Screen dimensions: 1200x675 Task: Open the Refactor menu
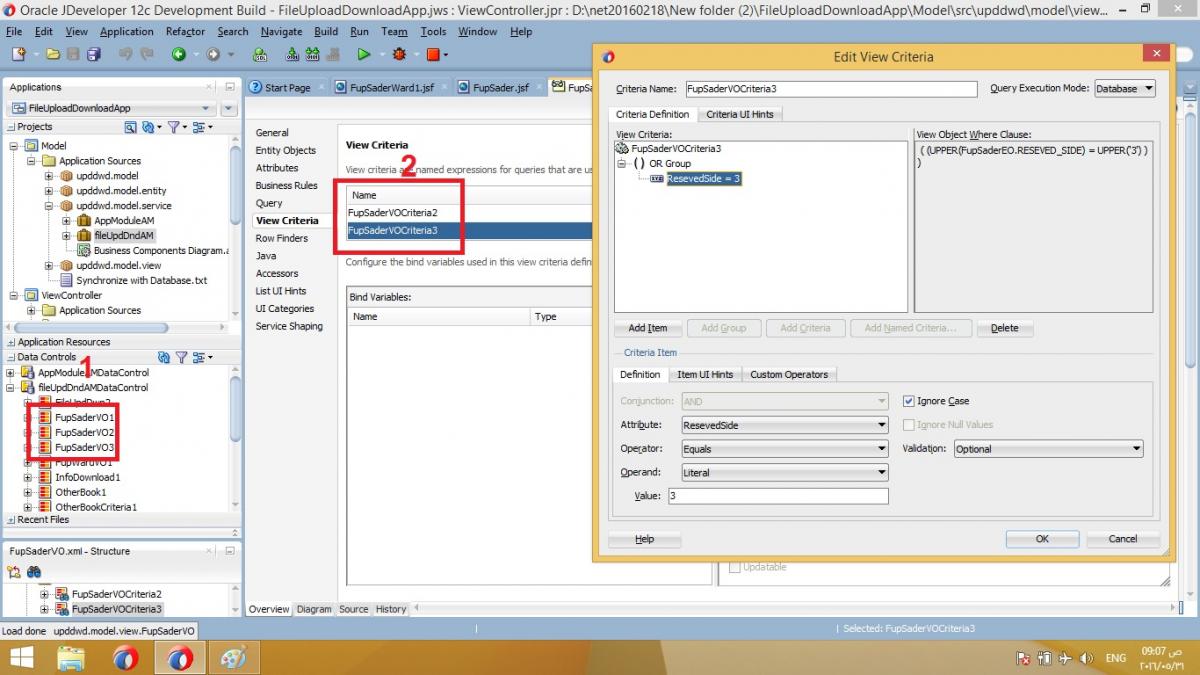click(185, 31)
